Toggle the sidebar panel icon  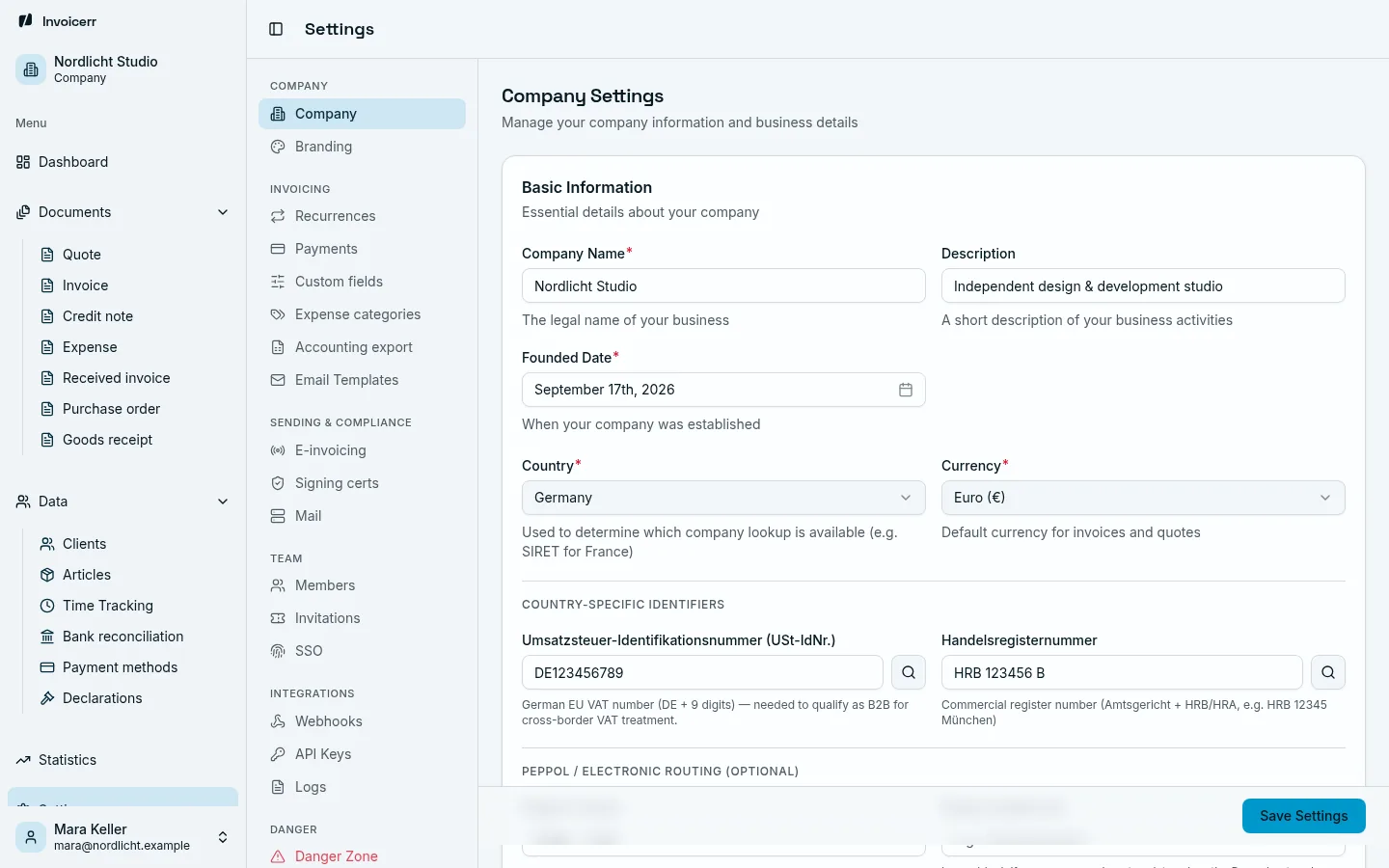(276, 29)
